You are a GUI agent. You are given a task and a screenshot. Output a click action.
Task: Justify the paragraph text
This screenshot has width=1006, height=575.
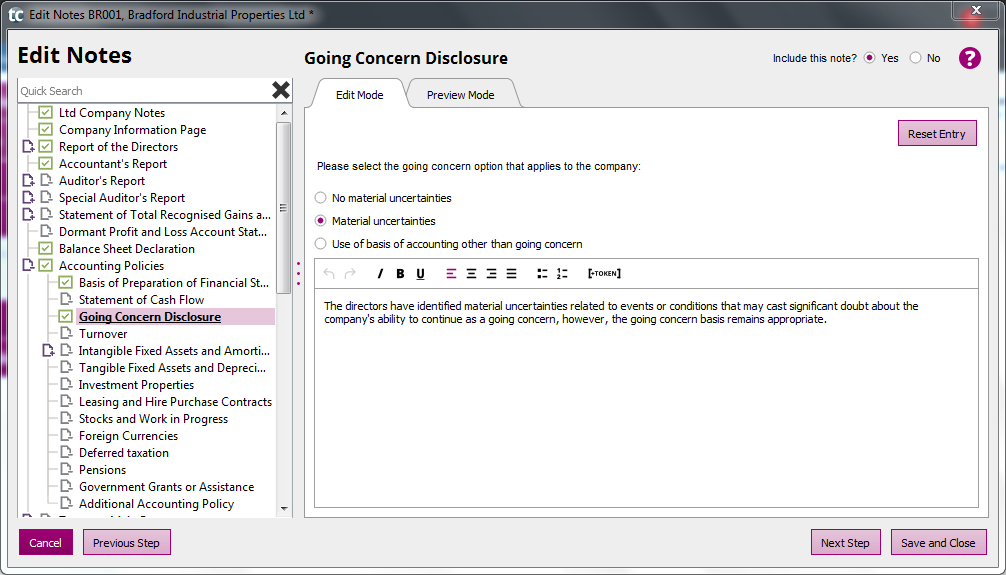(x=511, y=274)
